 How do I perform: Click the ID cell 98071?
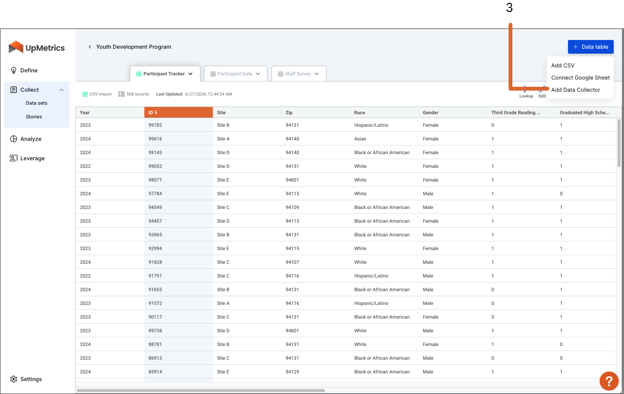tap(178, 180)
